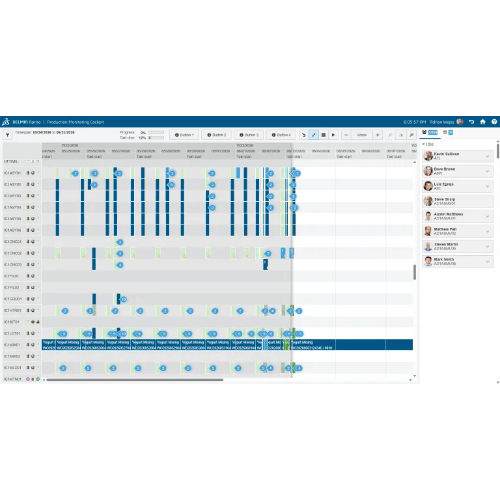Click the minus zoom-out icon beside Week
This screenshot has width=500, height=500.
[346, 135]
